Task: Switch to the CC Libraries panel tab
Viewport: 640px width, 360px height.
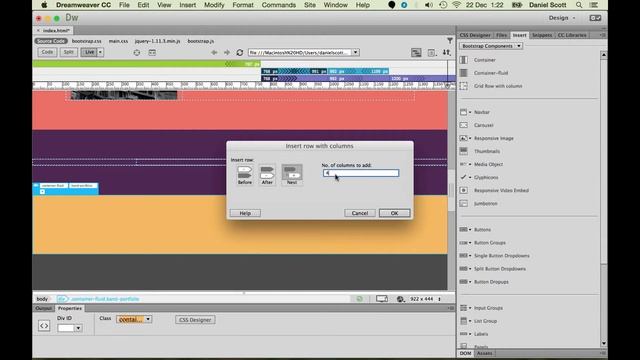Action: point(572,35)
